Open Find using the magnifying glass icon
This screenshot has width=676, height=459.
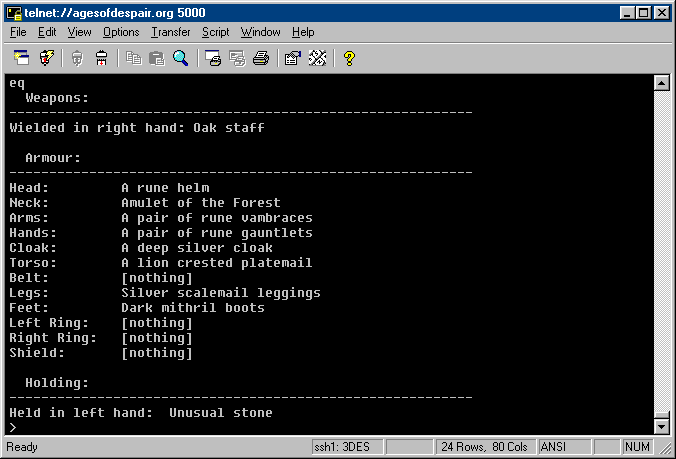pos(180,58)
